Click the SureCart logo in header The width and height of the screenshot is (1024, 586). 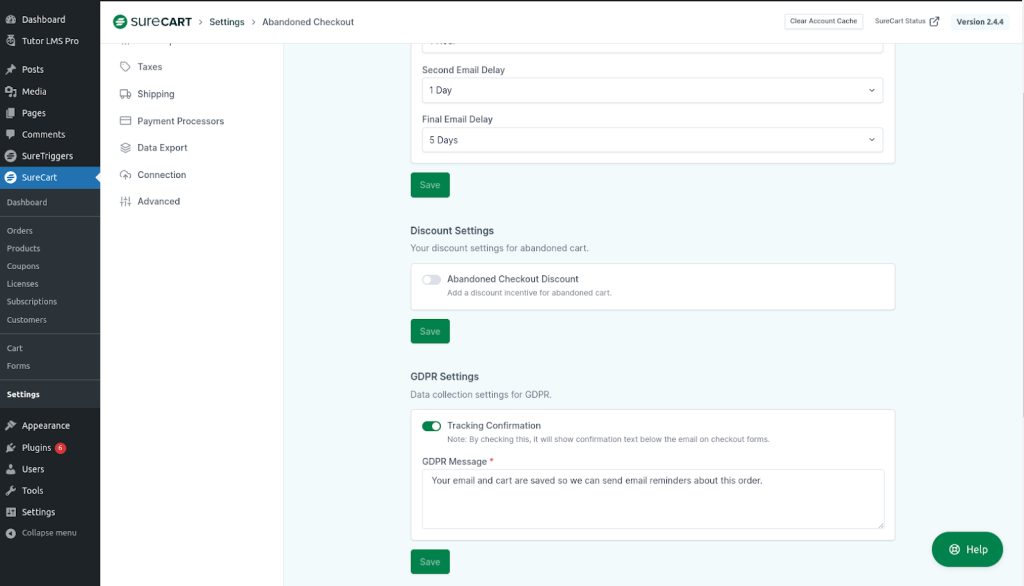(152, 22)
